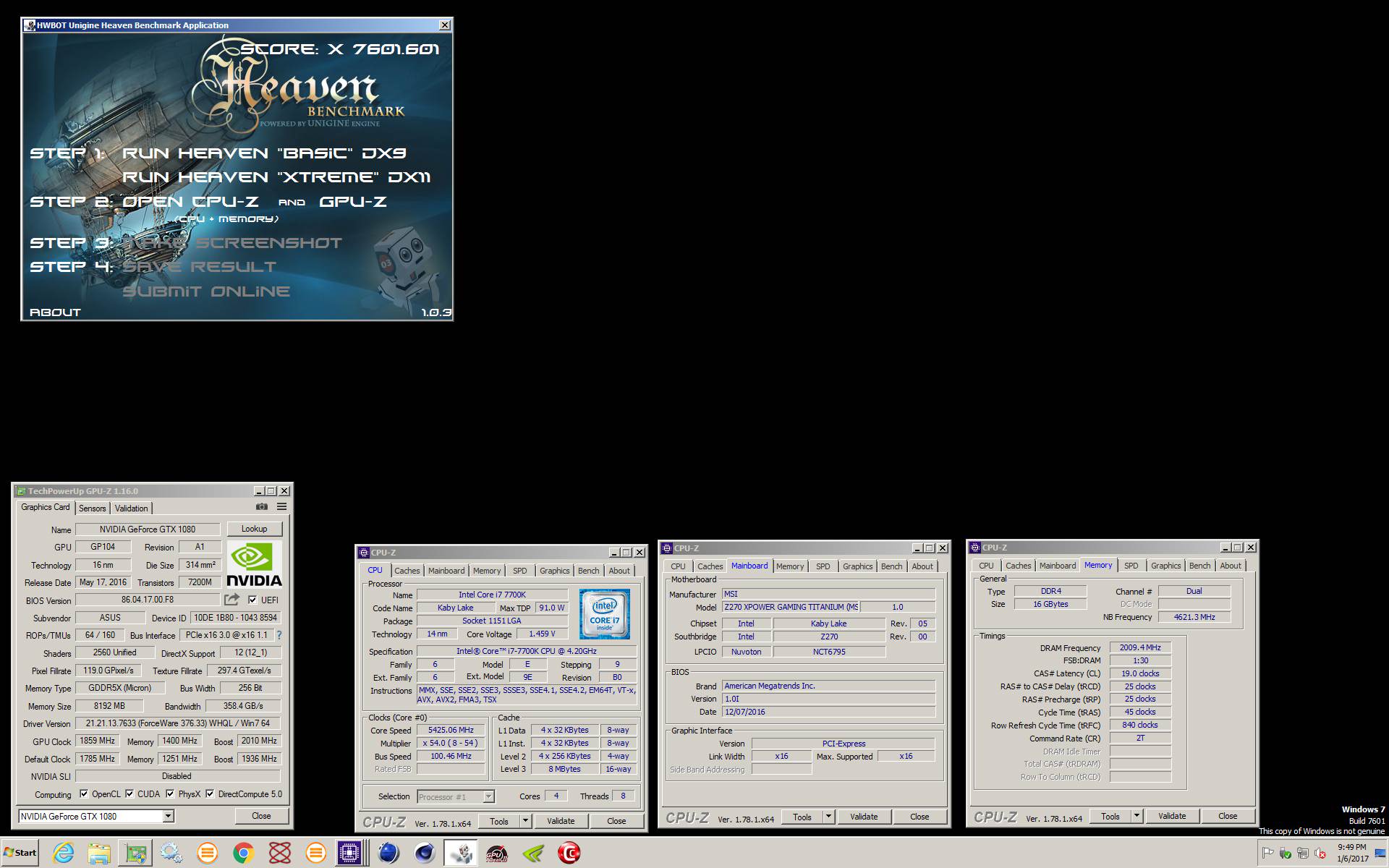Click Validate in CPU-Z CPU window
1389x868 pixels.
[561, 821]
